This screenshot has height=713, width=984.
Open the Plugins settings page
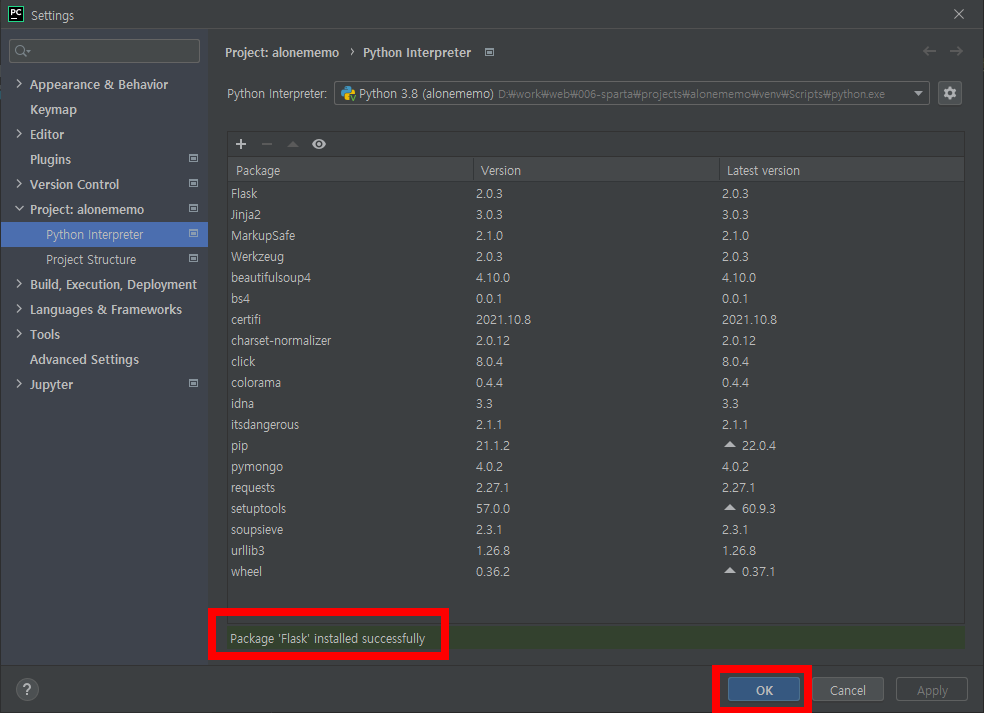tap(50, 159)
